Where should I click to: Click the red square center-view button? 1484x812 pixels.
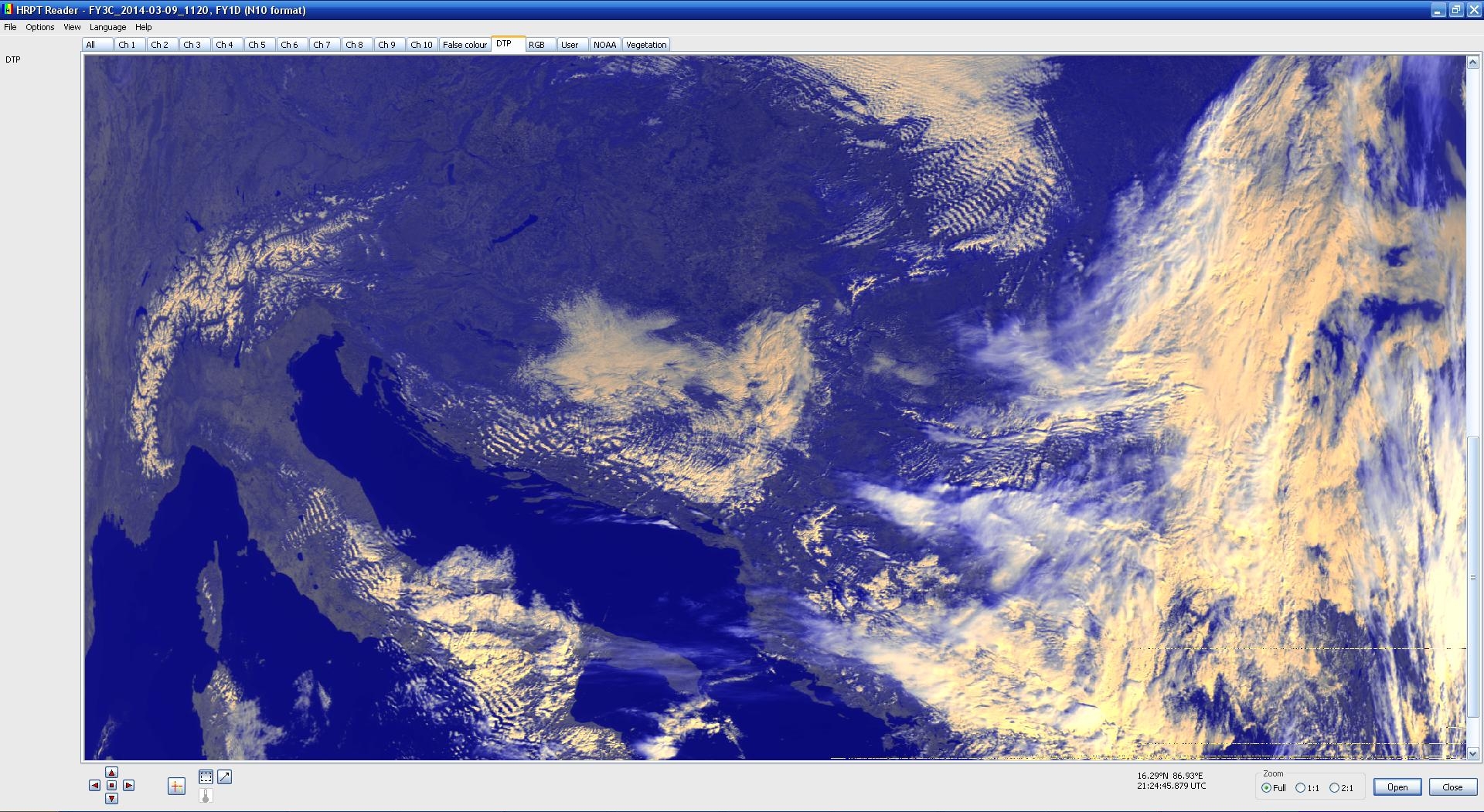[x=111, y=786]
